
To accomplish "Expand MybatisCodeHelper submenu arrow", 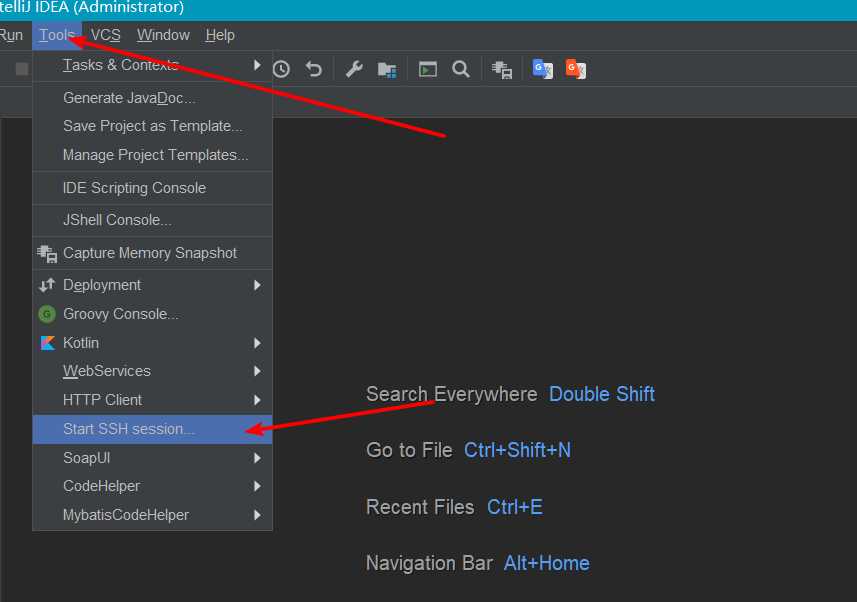I will click(x=257, y=515).
